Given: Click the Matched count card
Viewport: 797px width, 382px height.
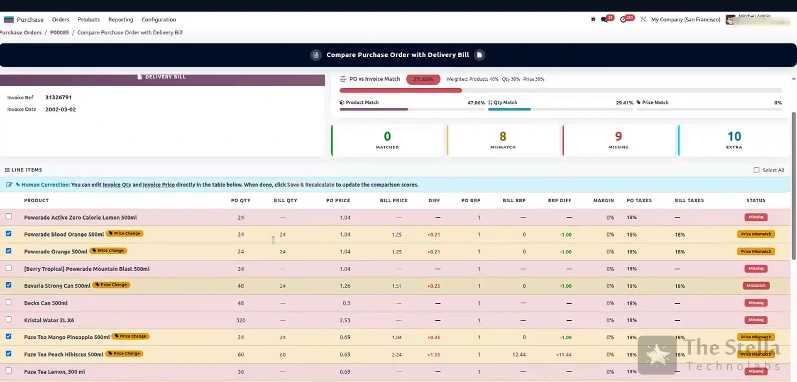Looking at the screenshot, I should [x=388, y=140].
